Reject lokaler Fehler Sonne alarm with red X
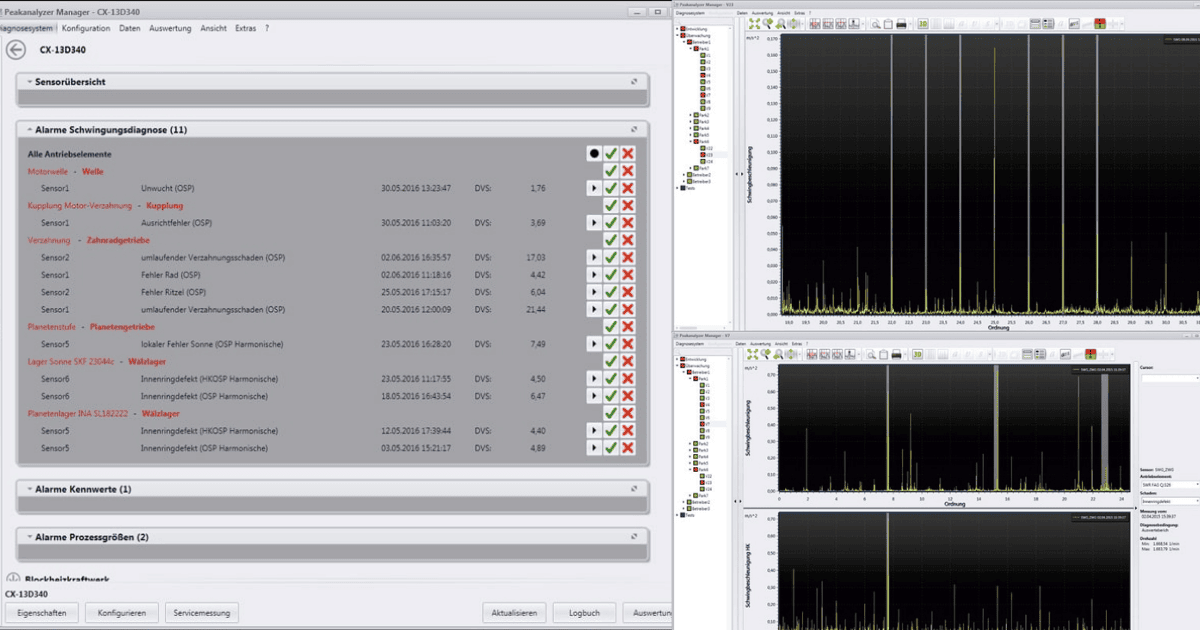 pos(628,344)
